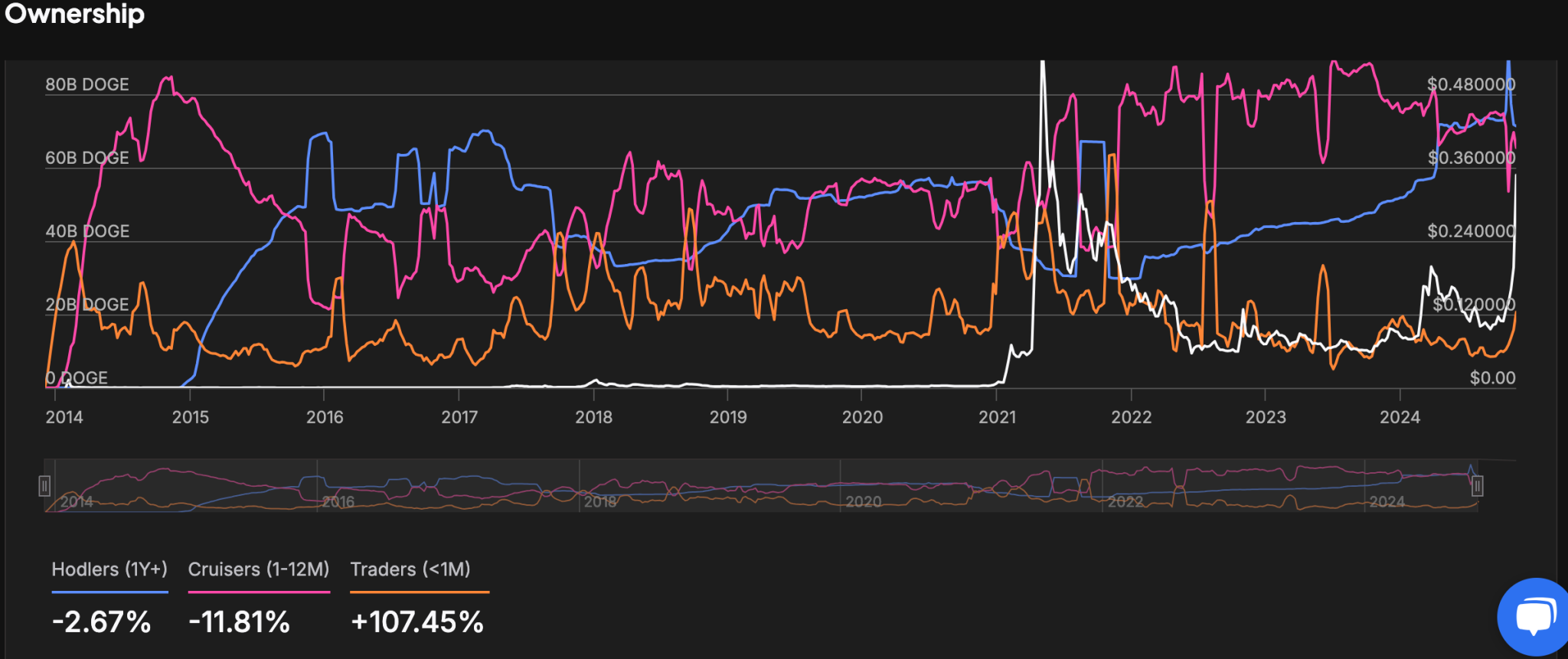The image size is (1568, 659).
Task: Click the -11.81% Cruisers change value
Action: 240,621
